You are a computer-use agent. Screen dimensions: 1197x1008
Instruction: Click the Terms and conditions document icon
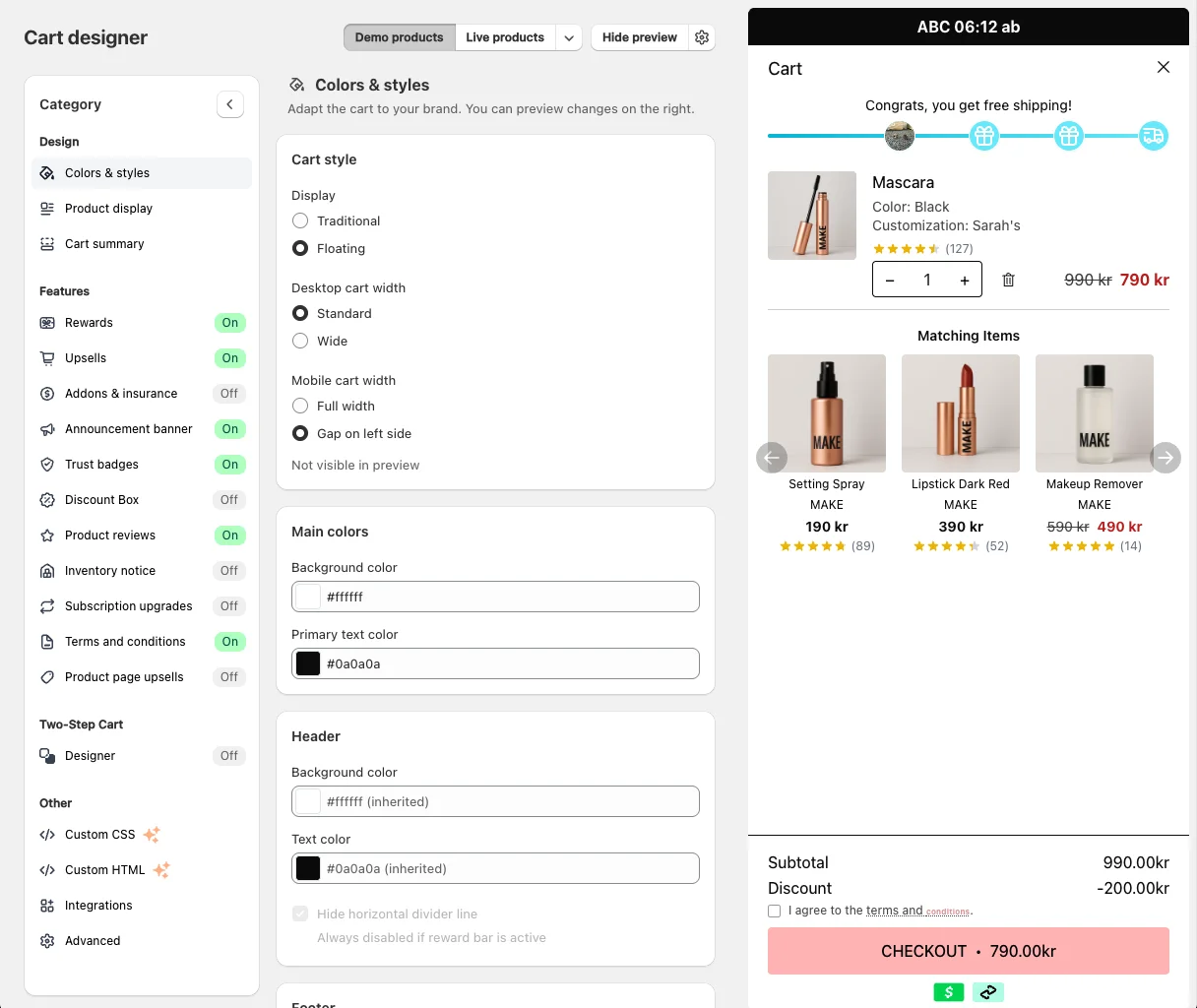[x=47, y=642]
